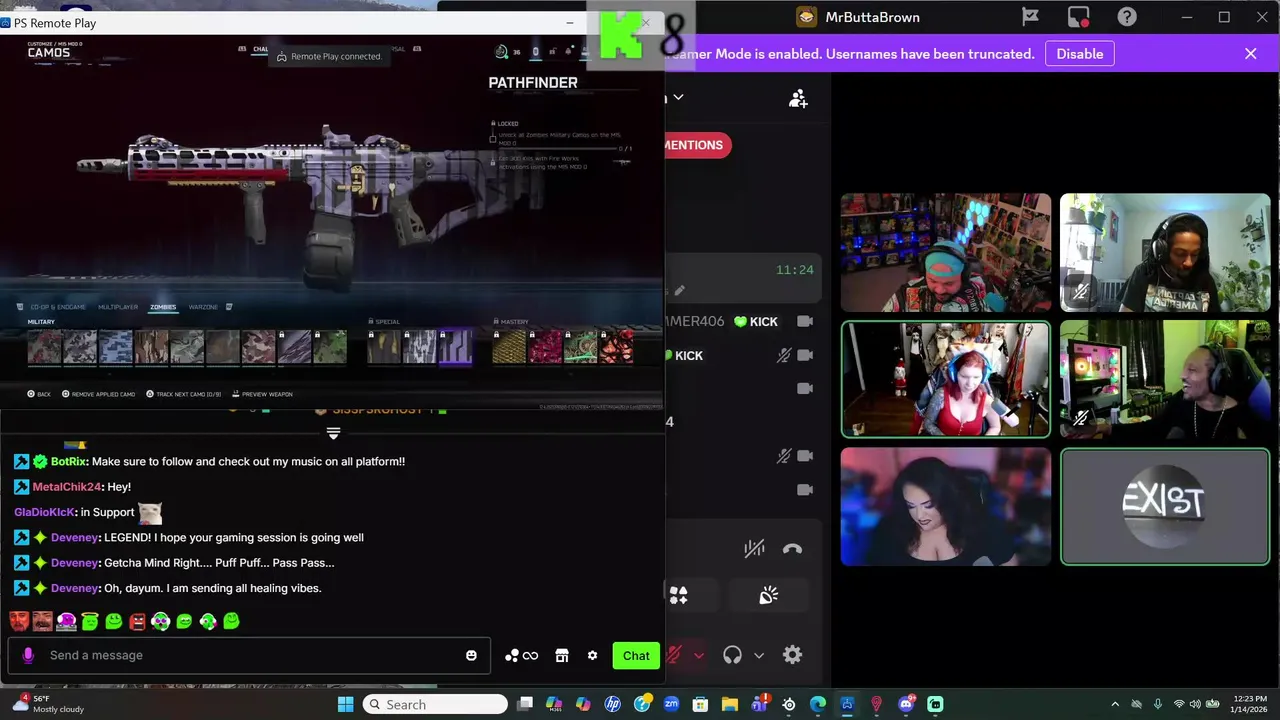The height and width of the screenshot is (720, 1280).
Task: Click the add friends to DM icon
Action: coord(798,99)
